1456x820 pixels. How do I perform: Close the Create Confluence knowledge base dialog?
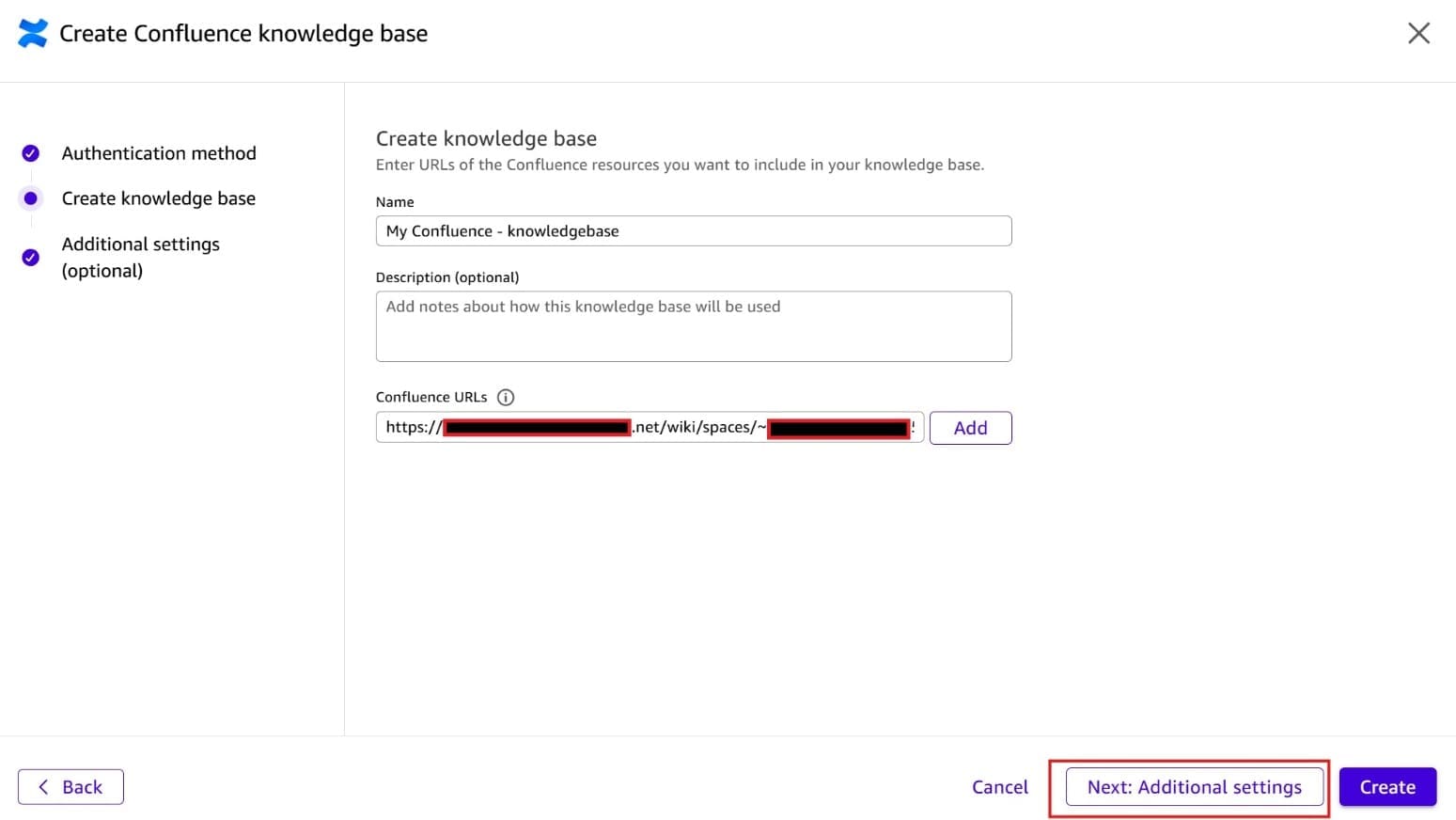coord(1418,33)
